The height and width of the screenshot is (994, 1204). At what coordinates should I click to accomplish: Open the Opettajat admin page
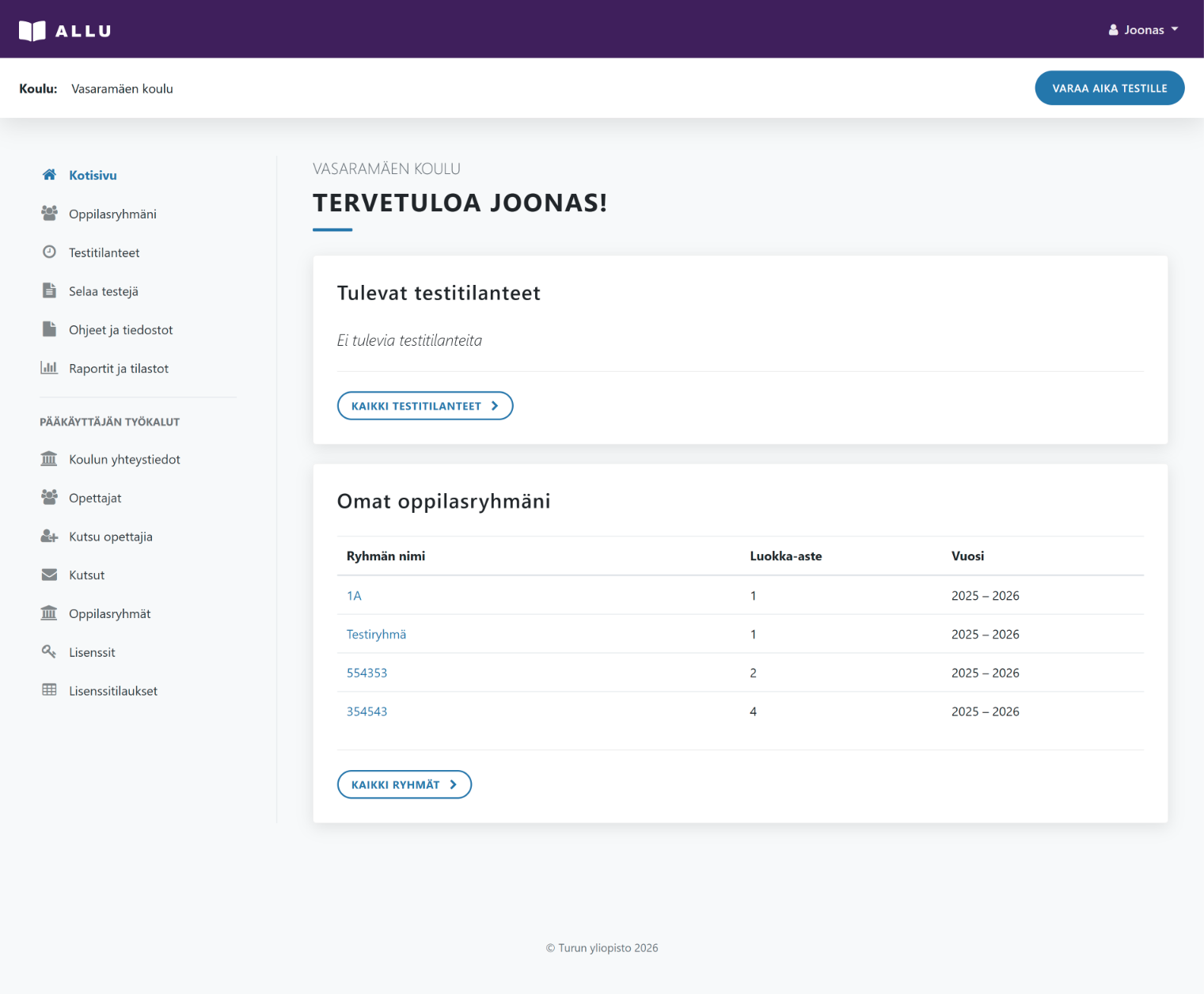coord(95,499)
